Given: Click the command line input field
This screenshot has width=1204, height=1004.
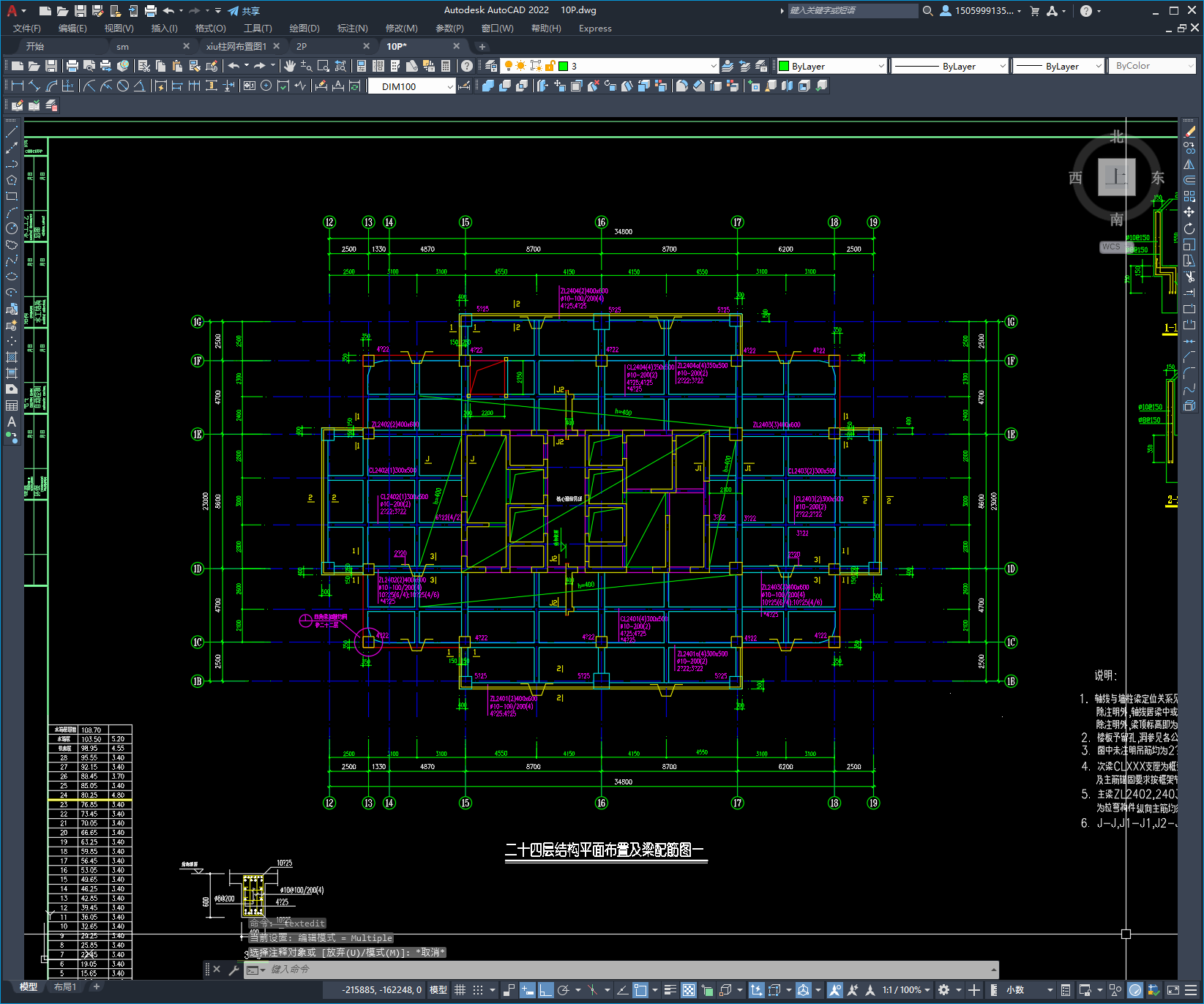Looking at the screenshot, I should click(x=622, y=970).
